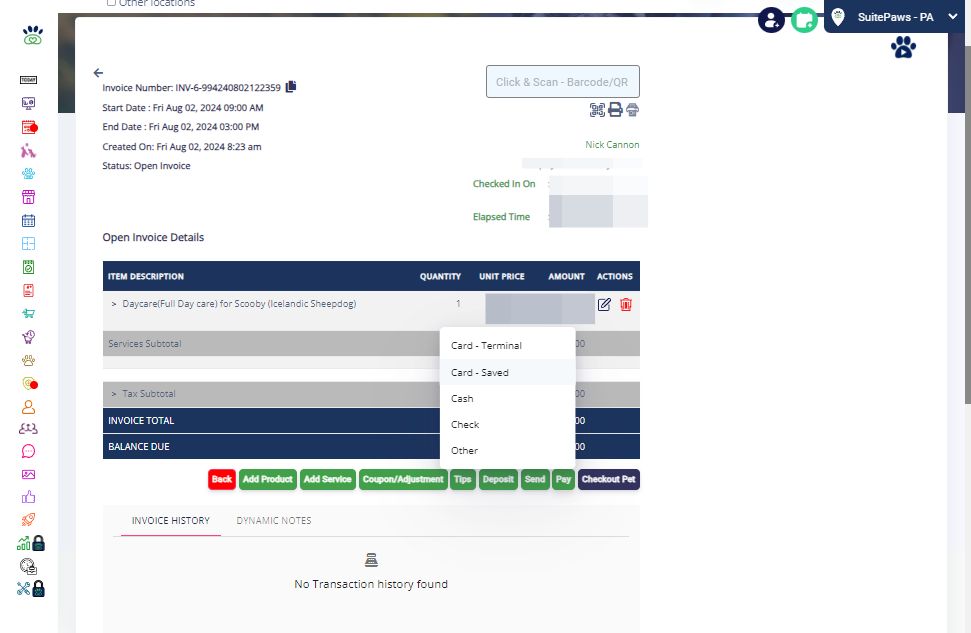This screenshot has width=971, height=633.
Task: Click the receipt printer icon beside printer
Action: (632, 110)
